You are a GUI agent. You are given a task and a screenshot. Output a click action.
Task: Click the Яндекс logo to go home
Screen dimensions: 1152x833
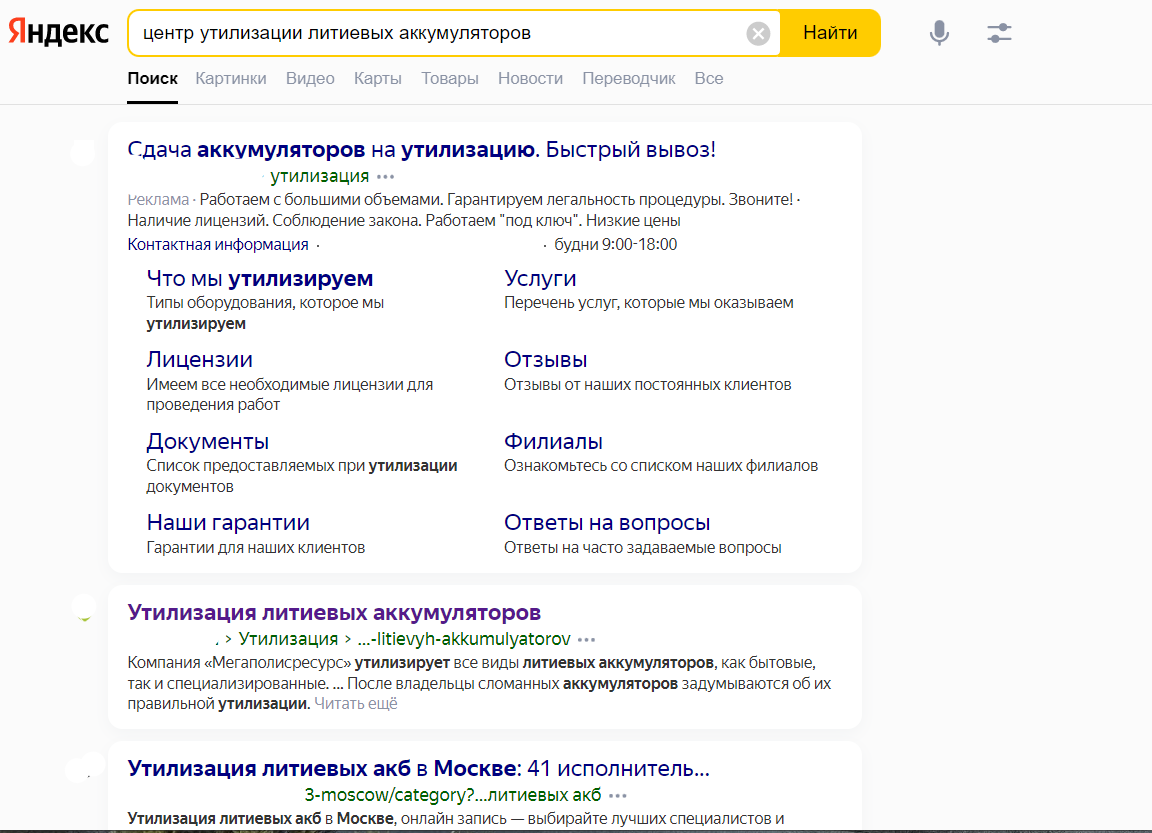[57, 31]
